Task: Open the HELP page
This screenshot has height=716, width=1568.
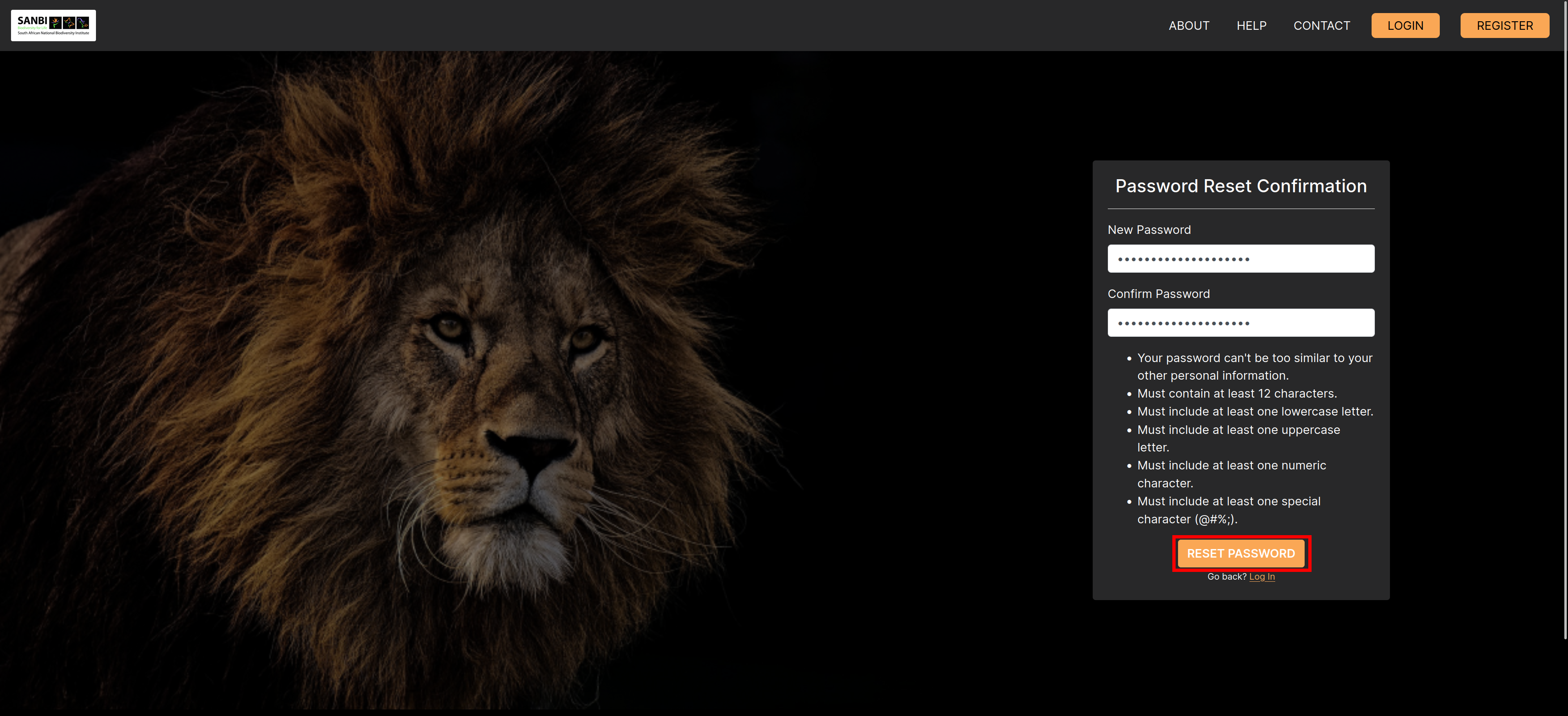Action: click(x=1252, y=26)
